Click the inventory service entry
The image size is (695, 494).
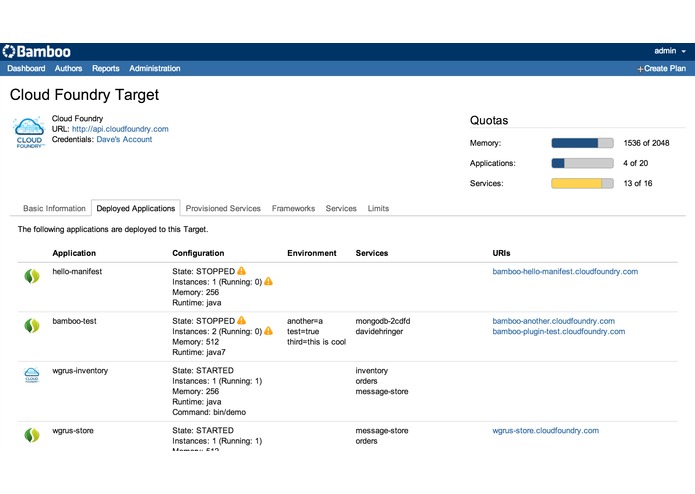point(371,370)
